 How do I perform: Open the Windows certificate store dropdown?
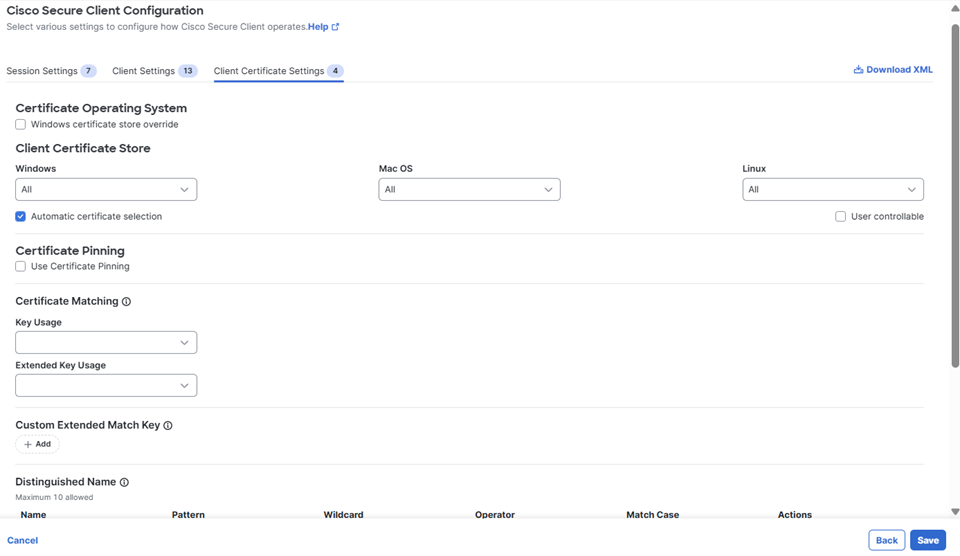pos(106,189)
